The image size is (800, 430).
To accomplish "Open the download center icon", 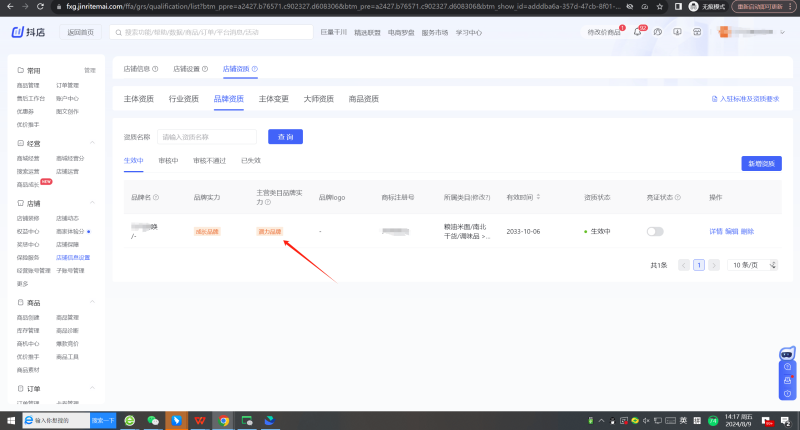I will click(677, 32).
